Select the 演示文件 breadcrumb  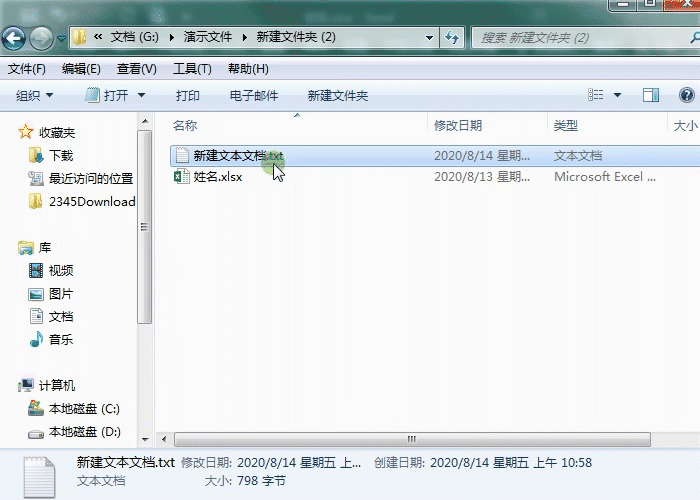[x=208, y=37]
